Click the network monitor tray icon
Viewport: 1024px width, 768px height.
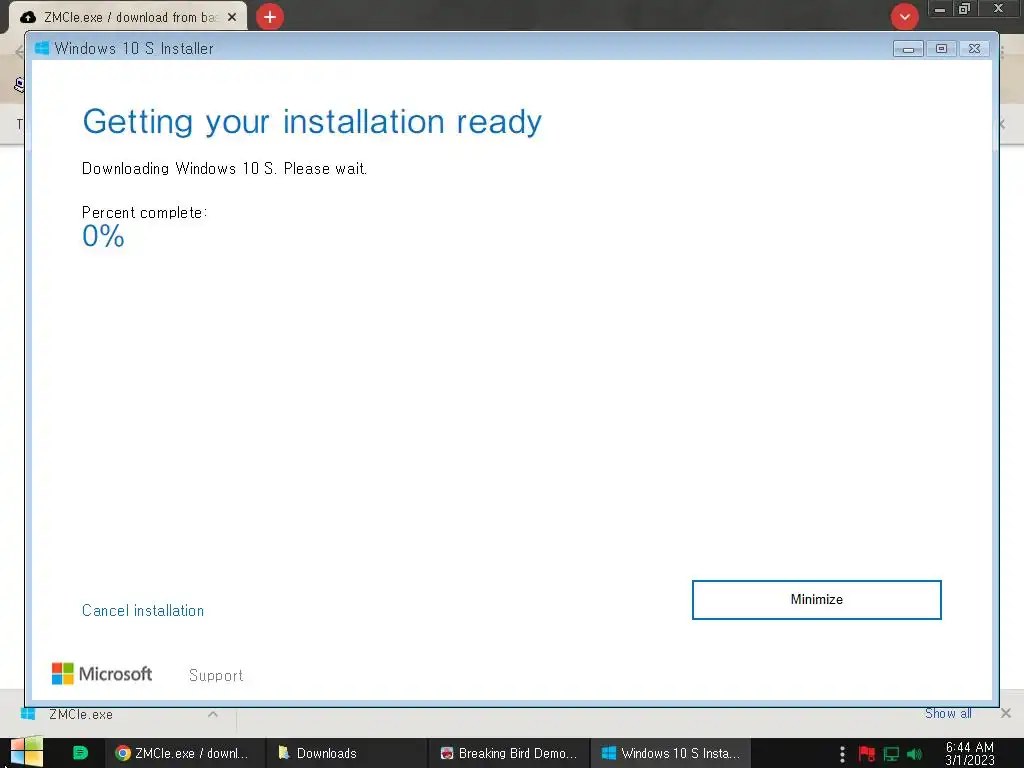pos(891,754)
